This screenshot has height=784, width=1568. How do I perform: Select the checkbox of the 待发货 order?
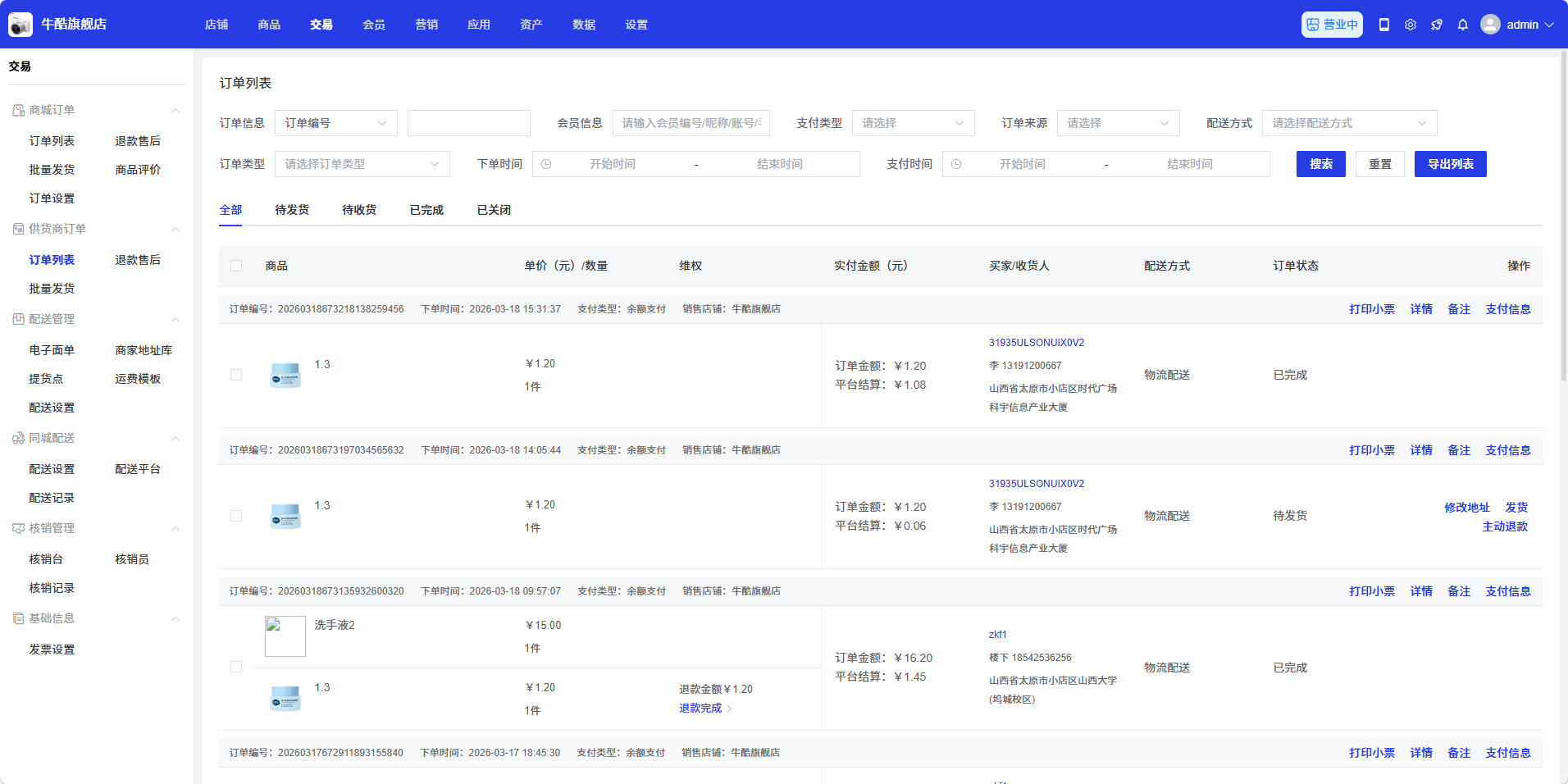click(x=236, y=516)
